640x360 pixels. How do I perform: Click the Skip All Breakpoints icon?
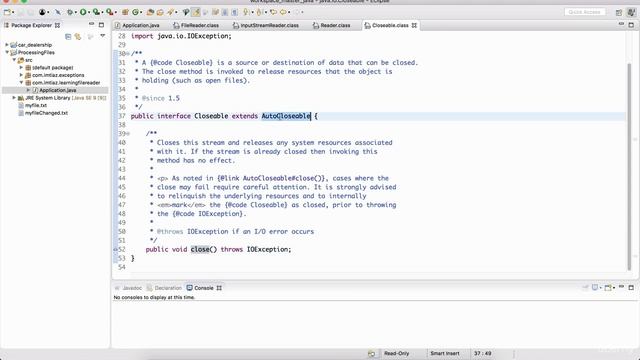[58, 12]
